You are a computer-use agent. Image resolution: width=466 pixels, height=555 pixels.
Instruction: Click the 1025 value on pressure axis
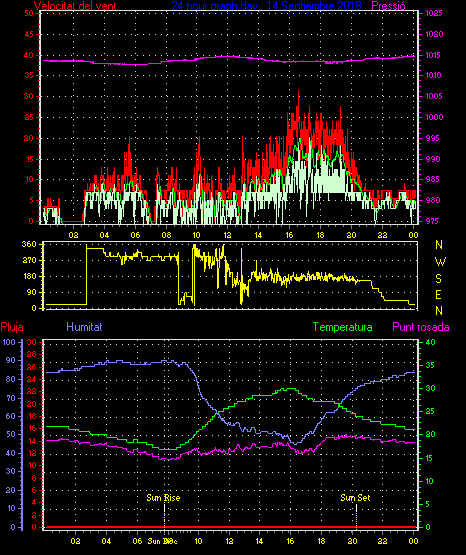click(x=434, y=13)
